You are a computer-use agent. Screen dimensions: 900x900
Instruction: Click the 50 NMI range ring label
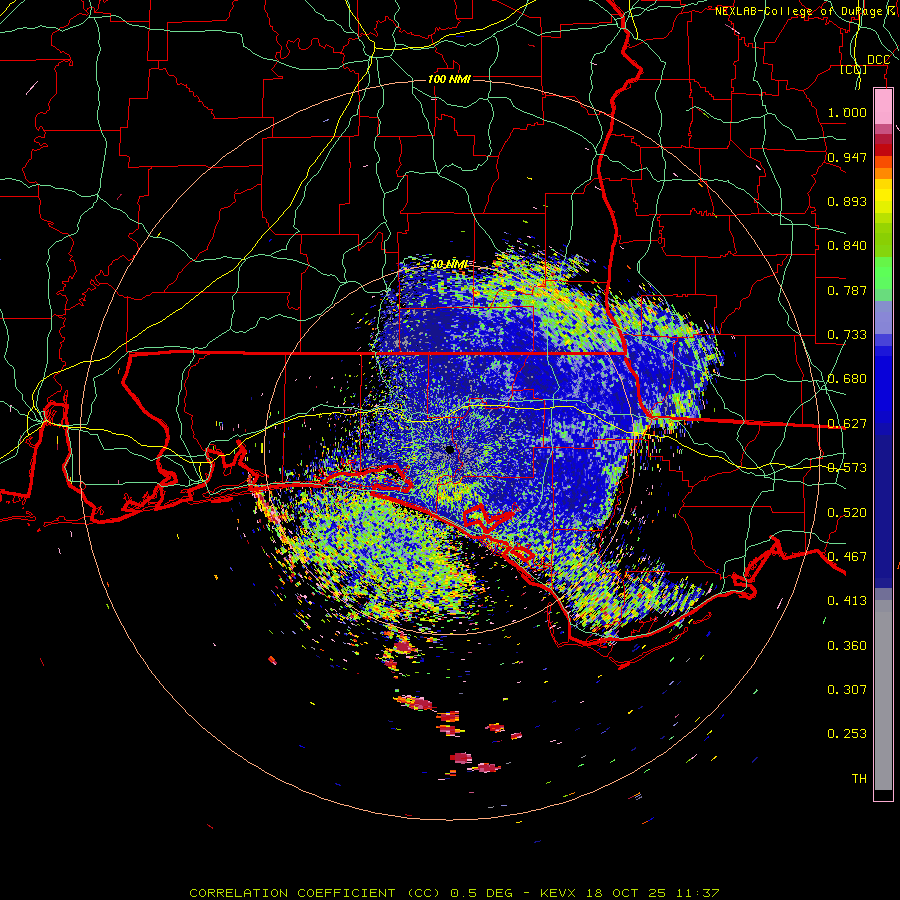click(449, 265)
